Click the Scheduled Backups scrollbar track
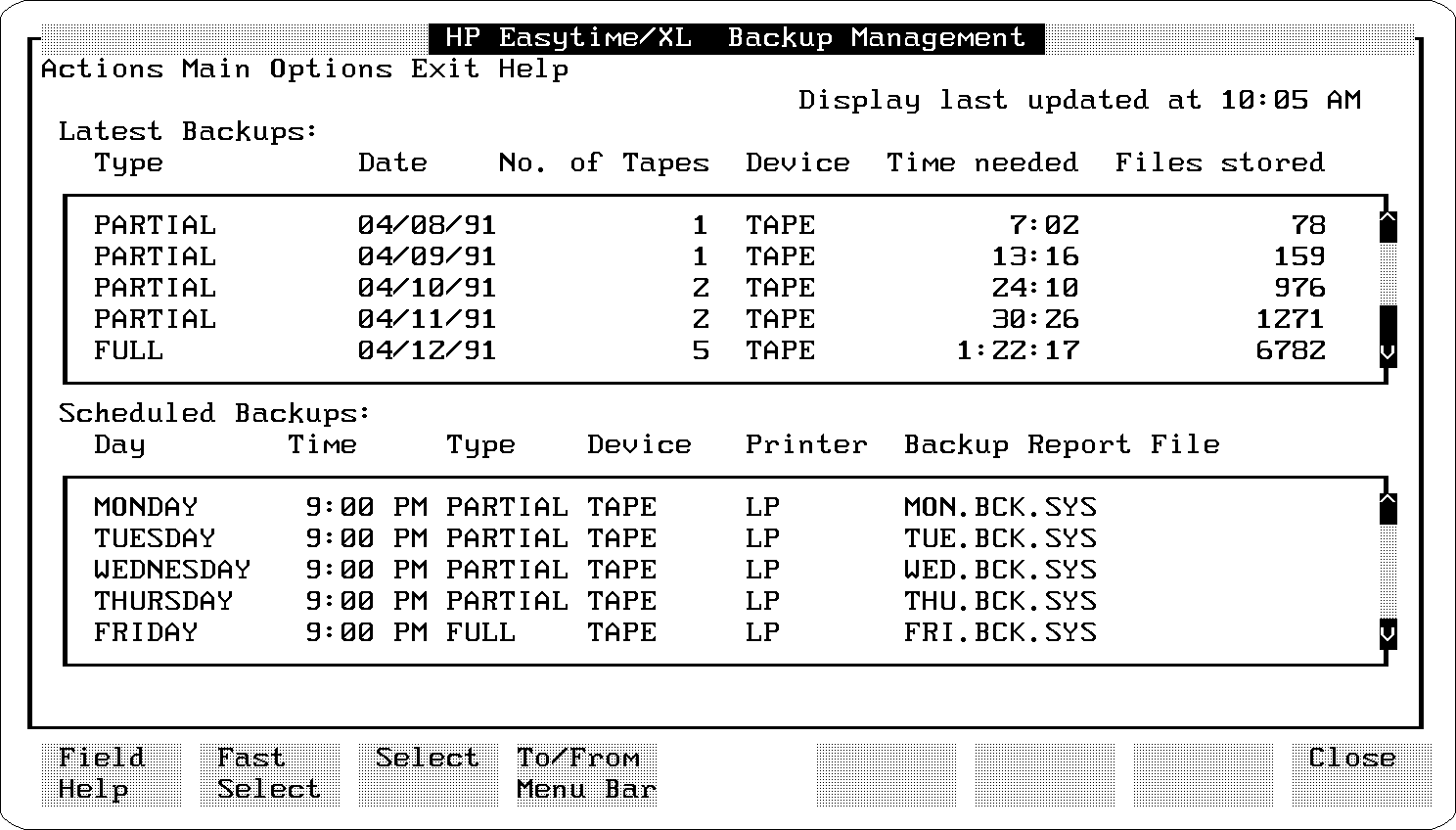Viewport: 1456px width, 830px height. [1388, 570]
